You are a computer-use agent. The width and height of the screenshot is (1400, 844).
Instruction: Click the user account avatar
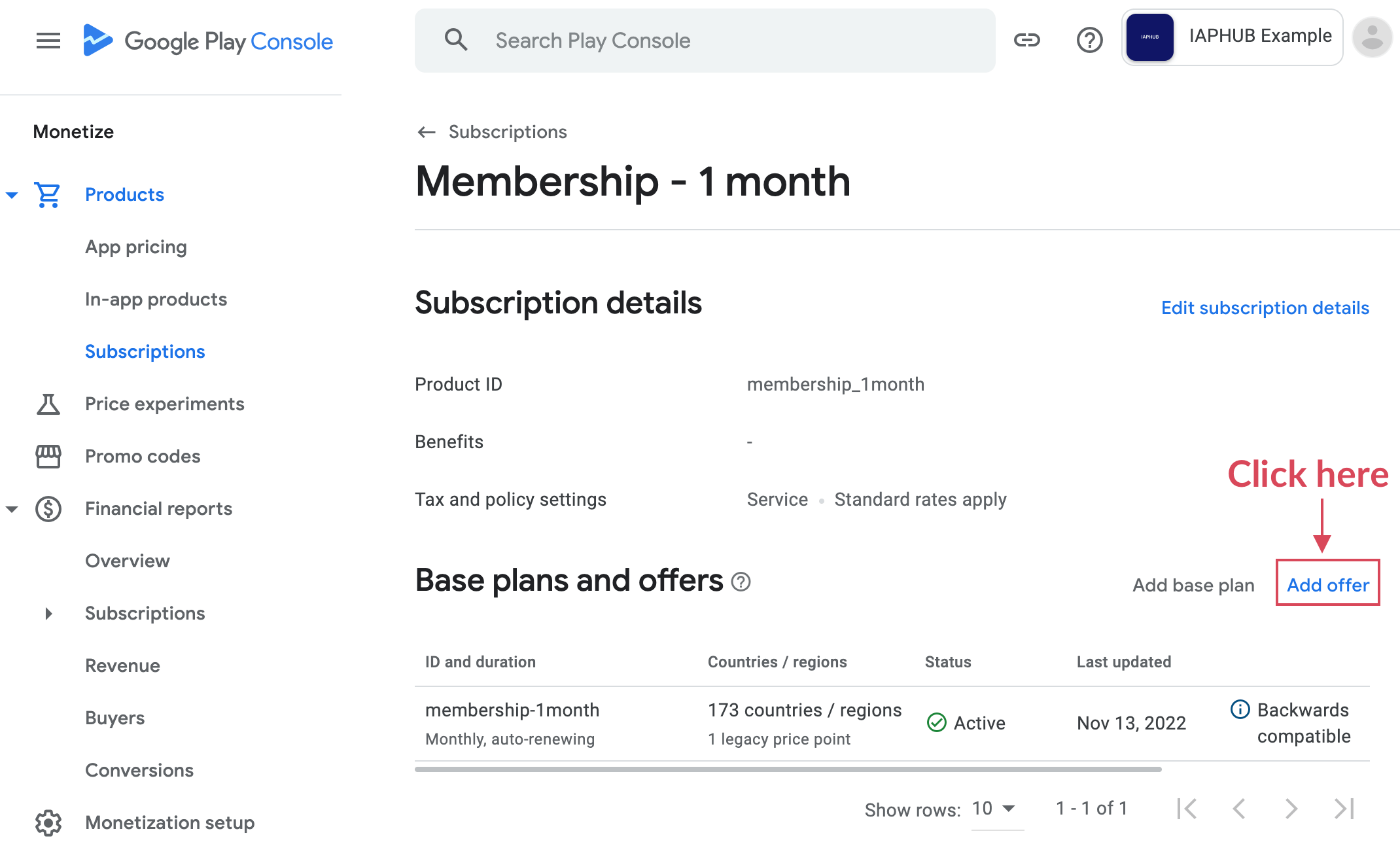coord(1372,38)
